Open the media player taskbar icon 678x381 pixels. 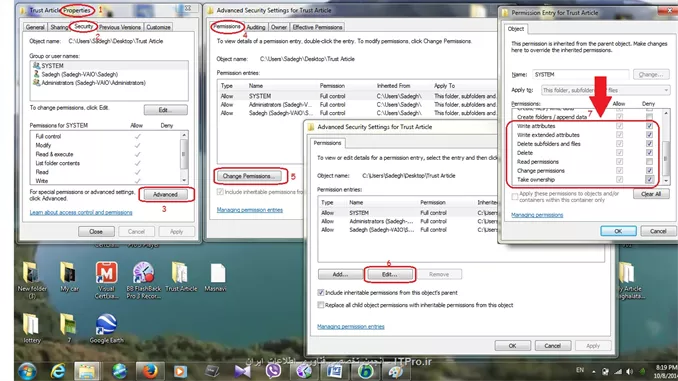180,371
